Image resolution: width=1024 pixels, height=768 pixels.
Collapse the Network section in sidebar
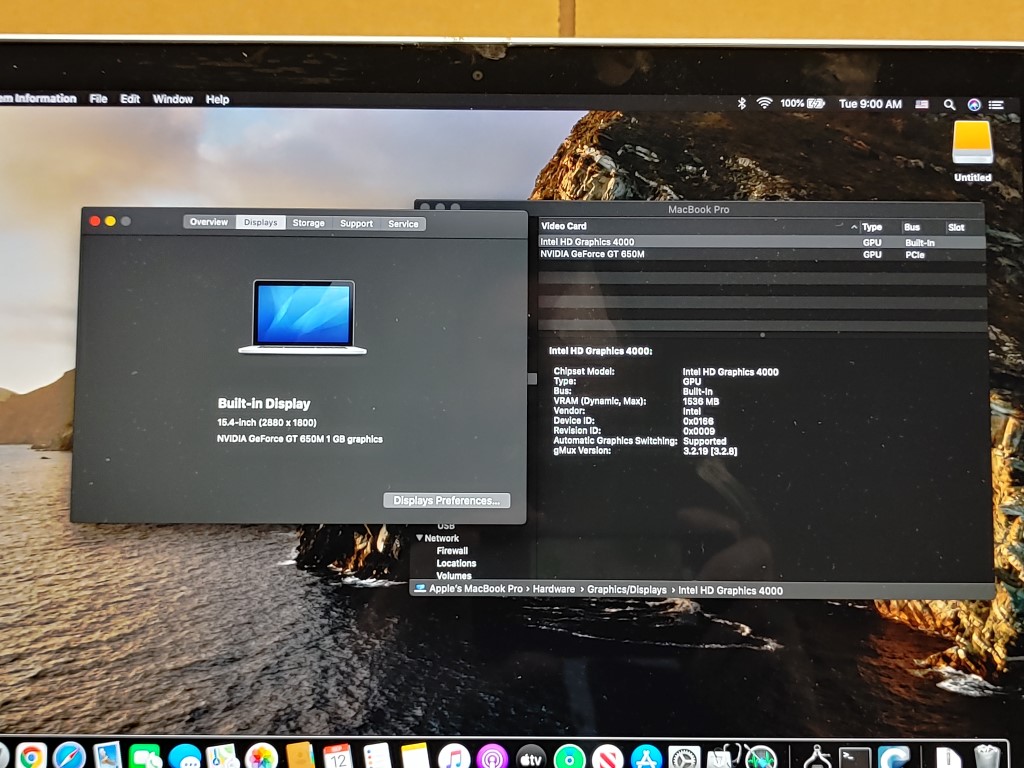click(419, 537)
